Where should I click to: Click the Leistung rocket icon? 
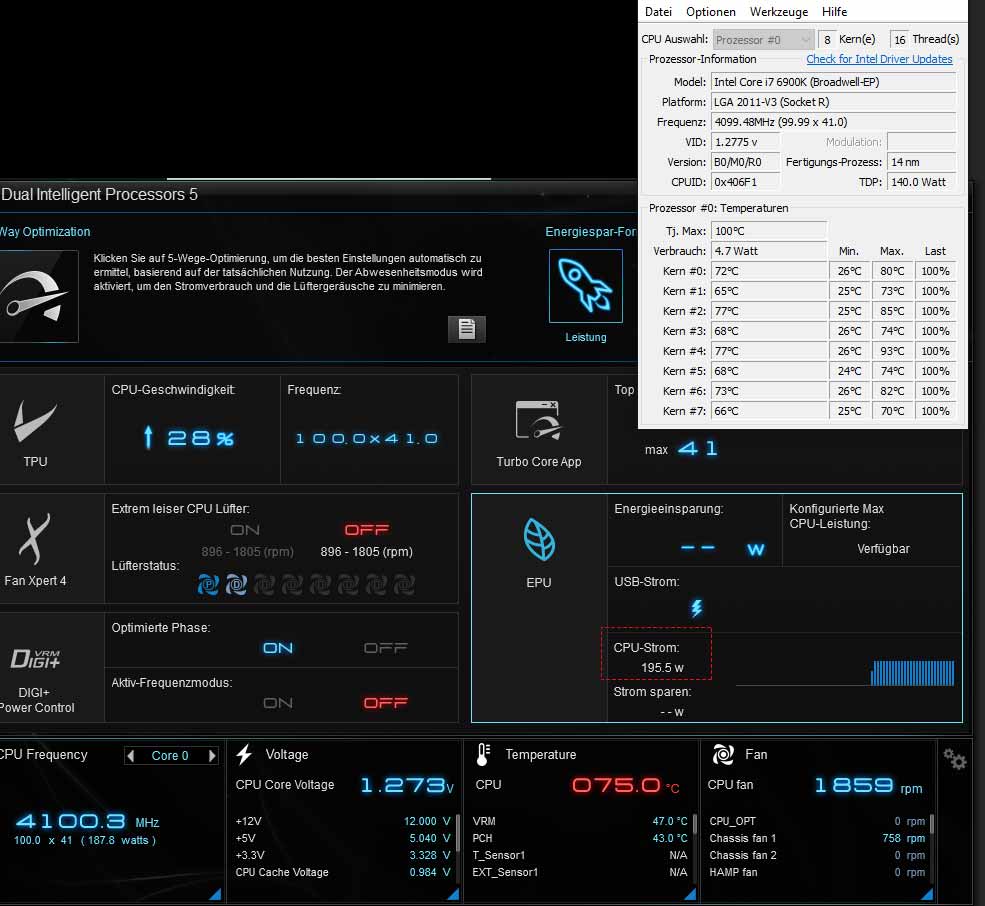tap(585, 286)
